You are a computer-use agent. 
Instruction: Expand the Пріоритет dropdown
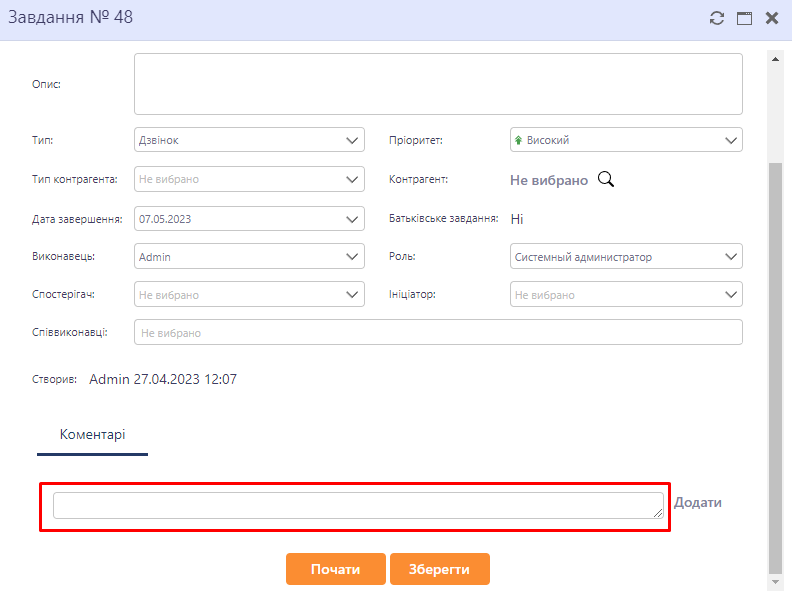[x=626, y=140]
